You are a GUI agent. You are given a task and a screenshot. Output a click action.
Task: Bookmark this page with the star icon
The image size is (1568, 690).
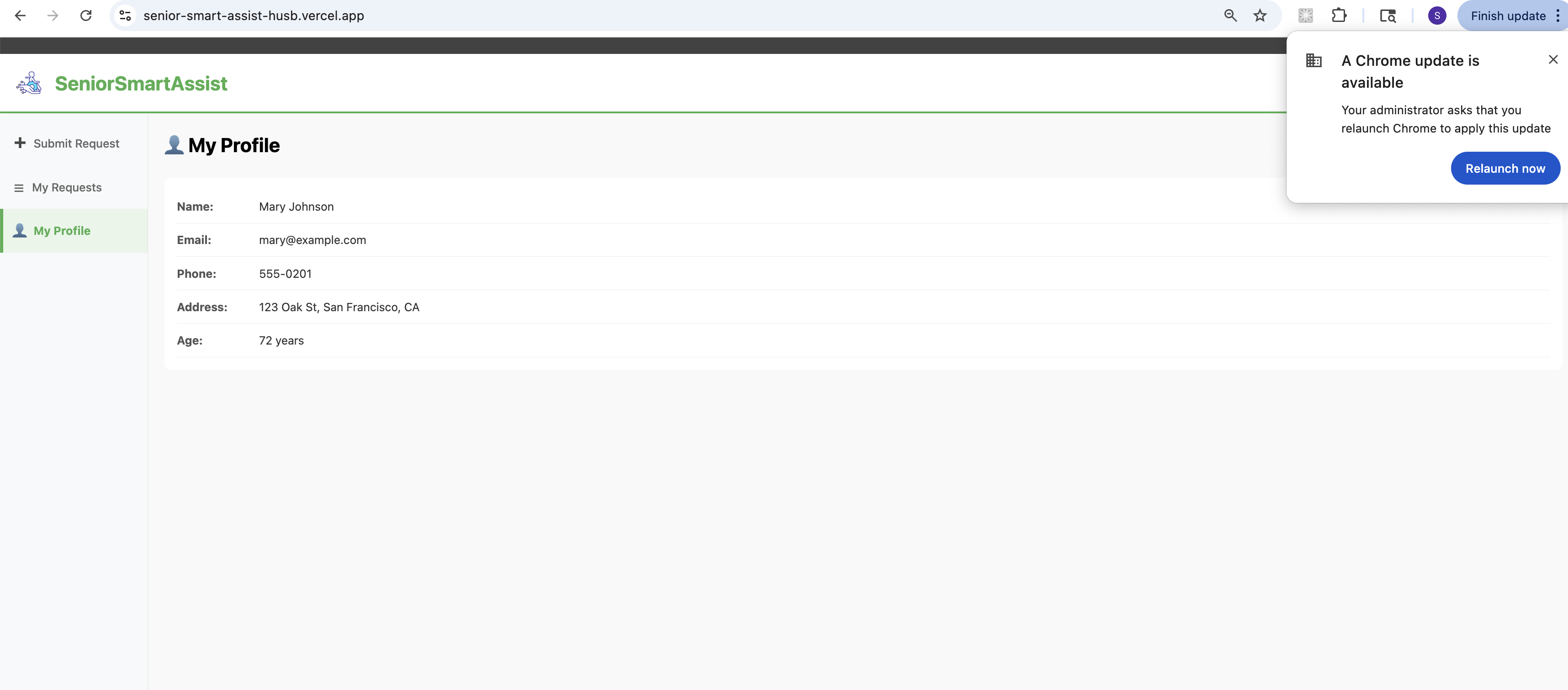coord(1260,16)
